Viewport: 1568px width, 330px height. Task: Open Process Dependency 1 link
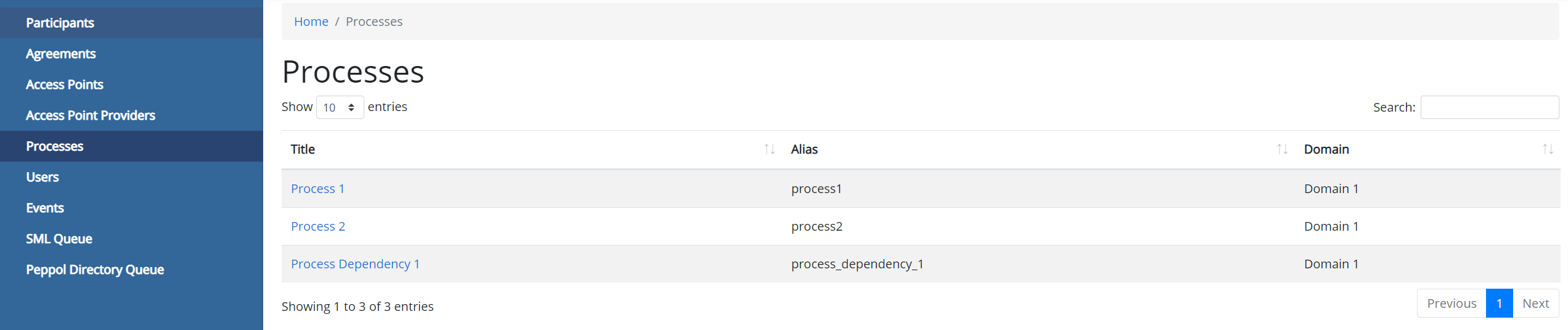coord(355,264)
